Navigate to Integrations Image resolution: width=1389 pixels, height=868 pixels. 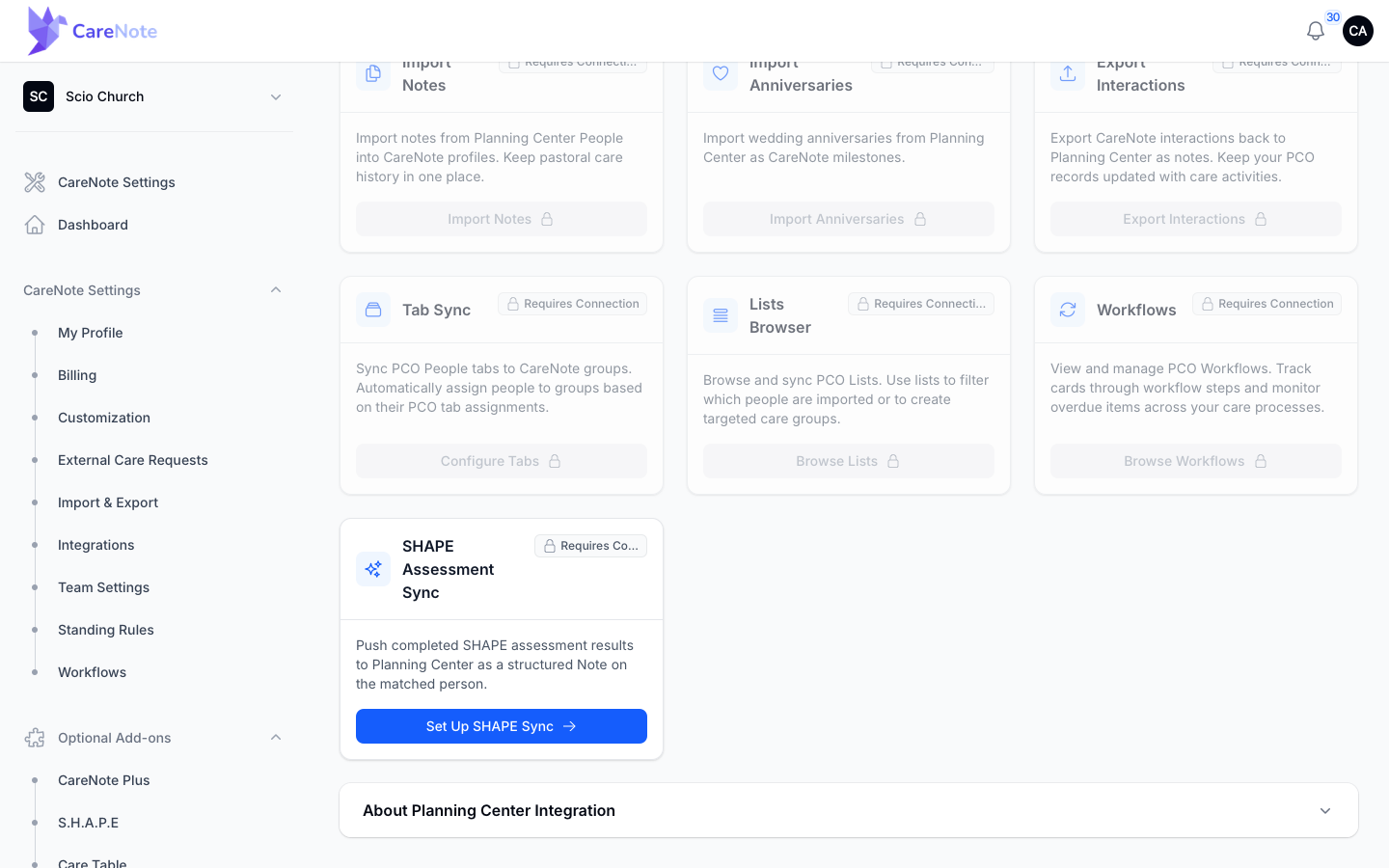tap(96, 545)
